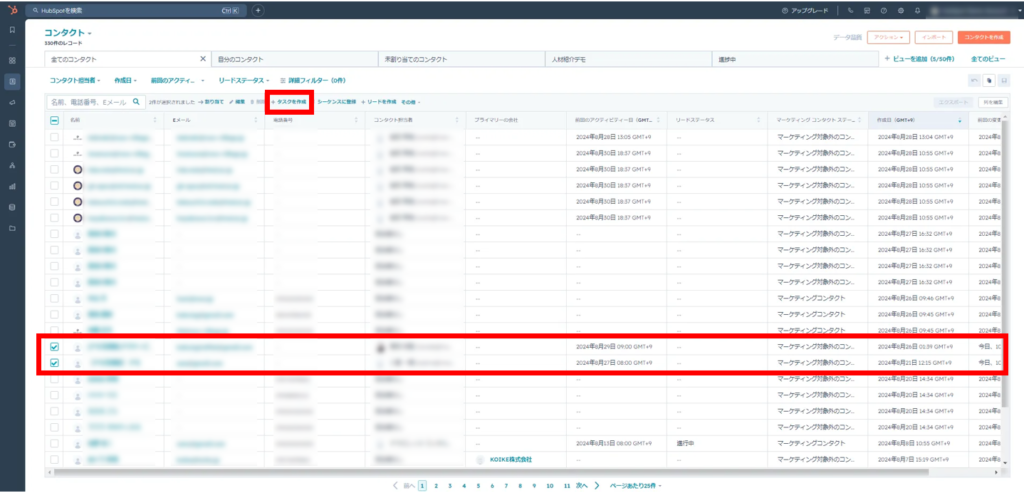Click ビューを追加 (5/50件) link
Screen dimensions: 1024x493
[x=920, y=59]
